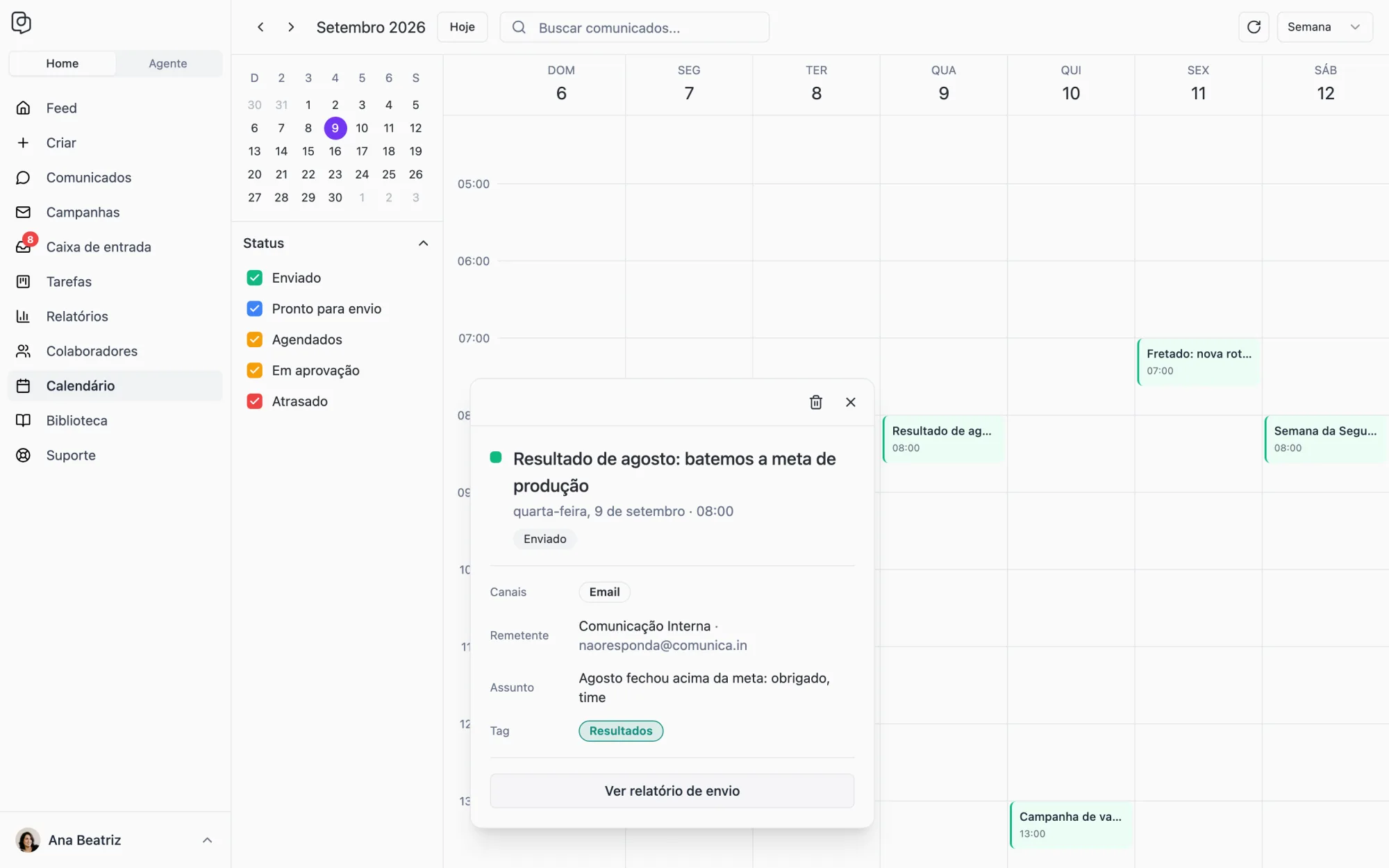Go to next week arrow
Screen dimensions: 1389x868
tap(291, 27)
